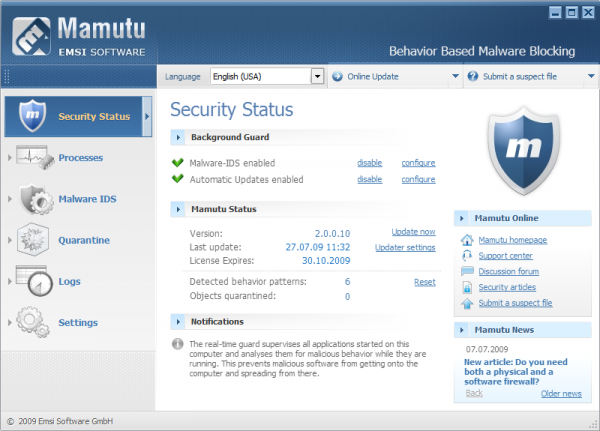Click the green checkmark next to Automatic Updates enabled
Viewport: 600px width, 431px height.
tap(178, 179)
